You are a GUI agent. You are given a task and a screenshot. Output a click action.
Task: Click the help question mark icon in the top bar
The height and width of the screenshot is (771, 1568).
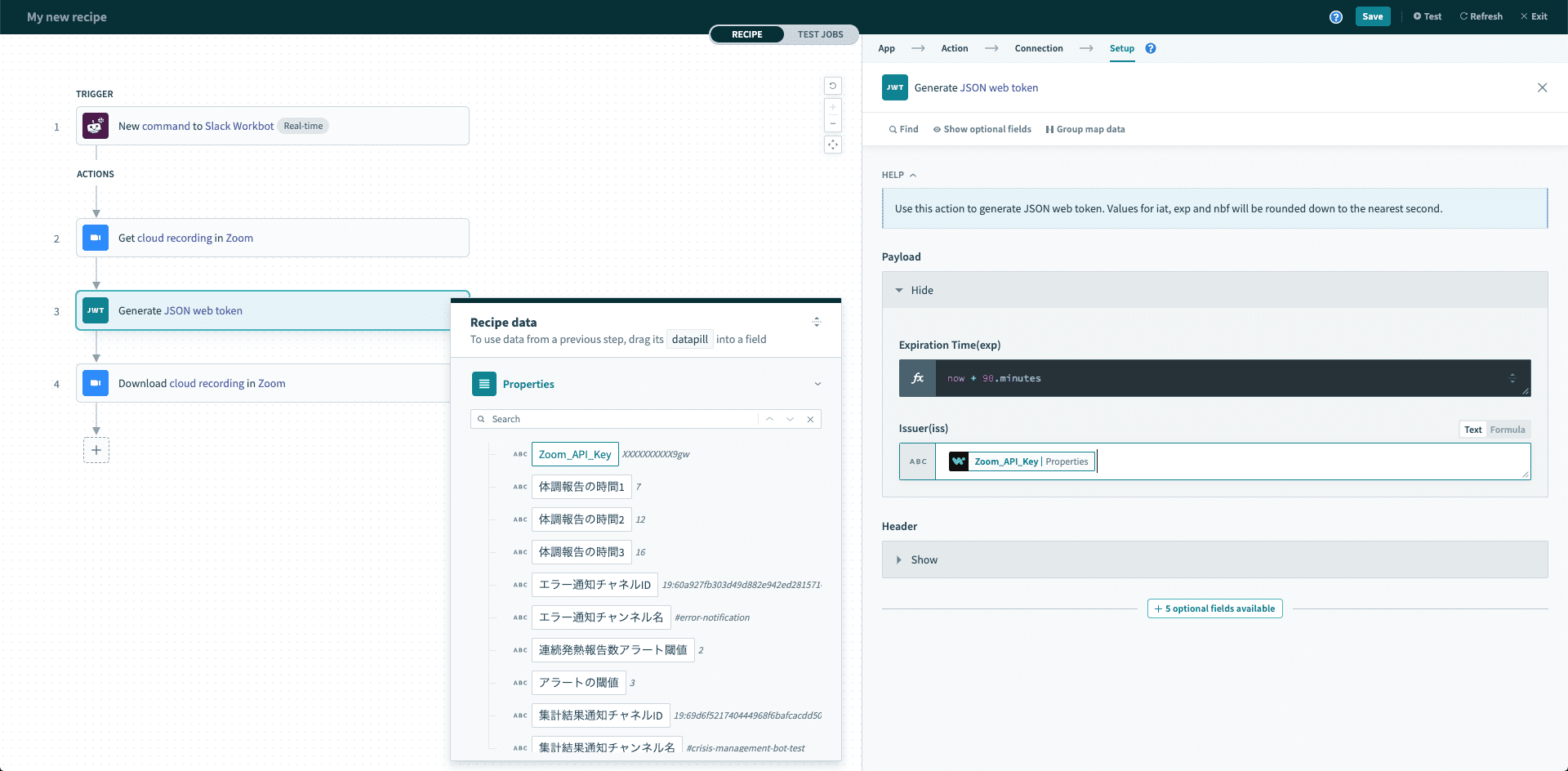1336,16
